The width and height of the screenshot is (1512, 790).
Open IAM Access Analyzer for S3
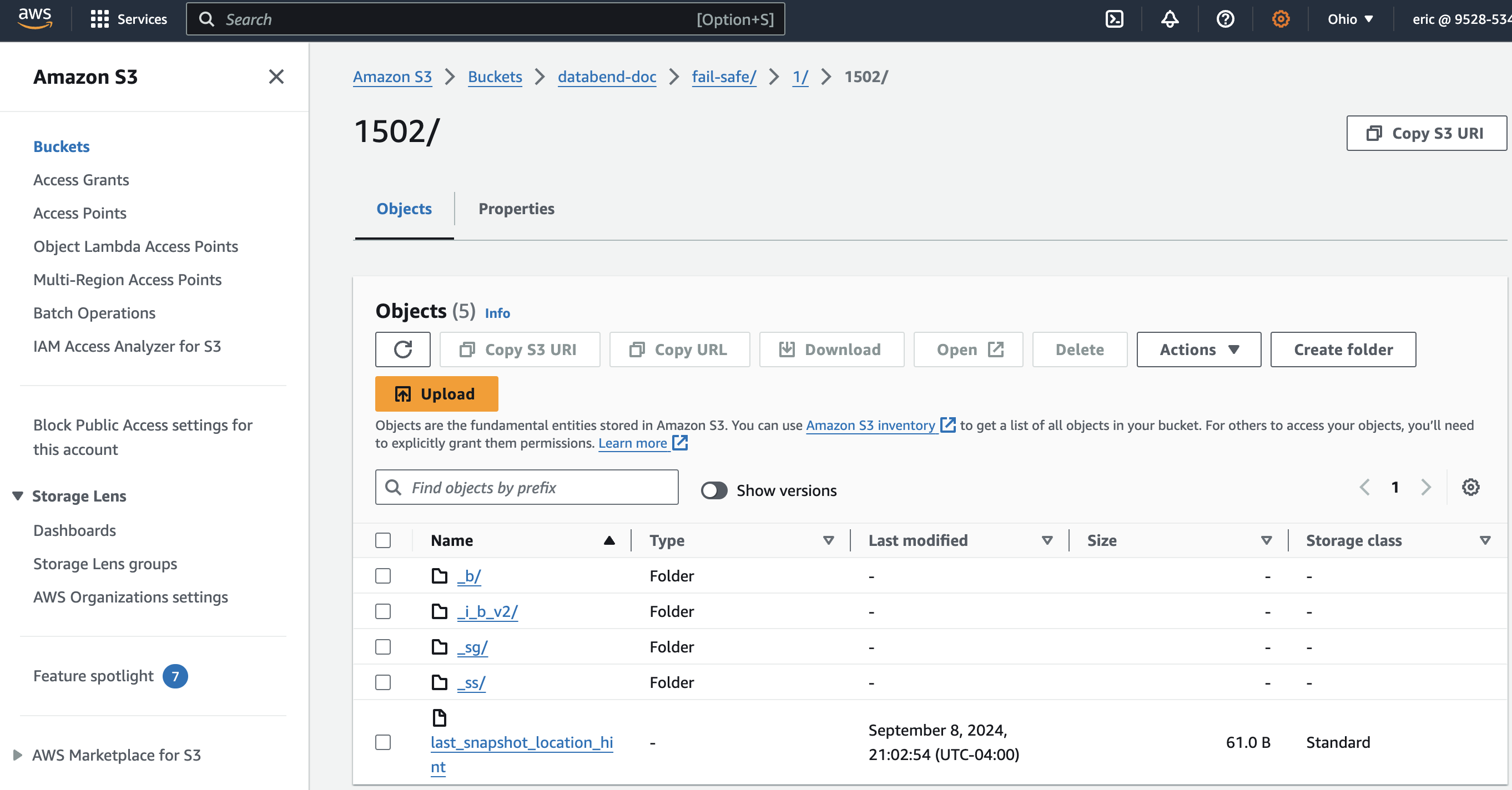click(127, 347)
